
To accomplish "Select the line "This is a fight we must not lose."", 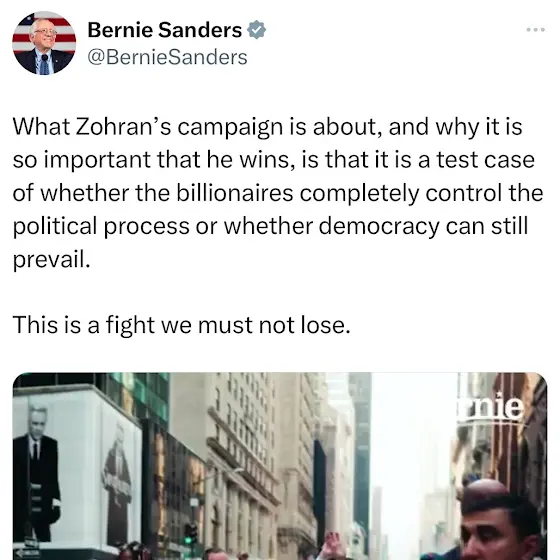I will click(x=181, y=325).
